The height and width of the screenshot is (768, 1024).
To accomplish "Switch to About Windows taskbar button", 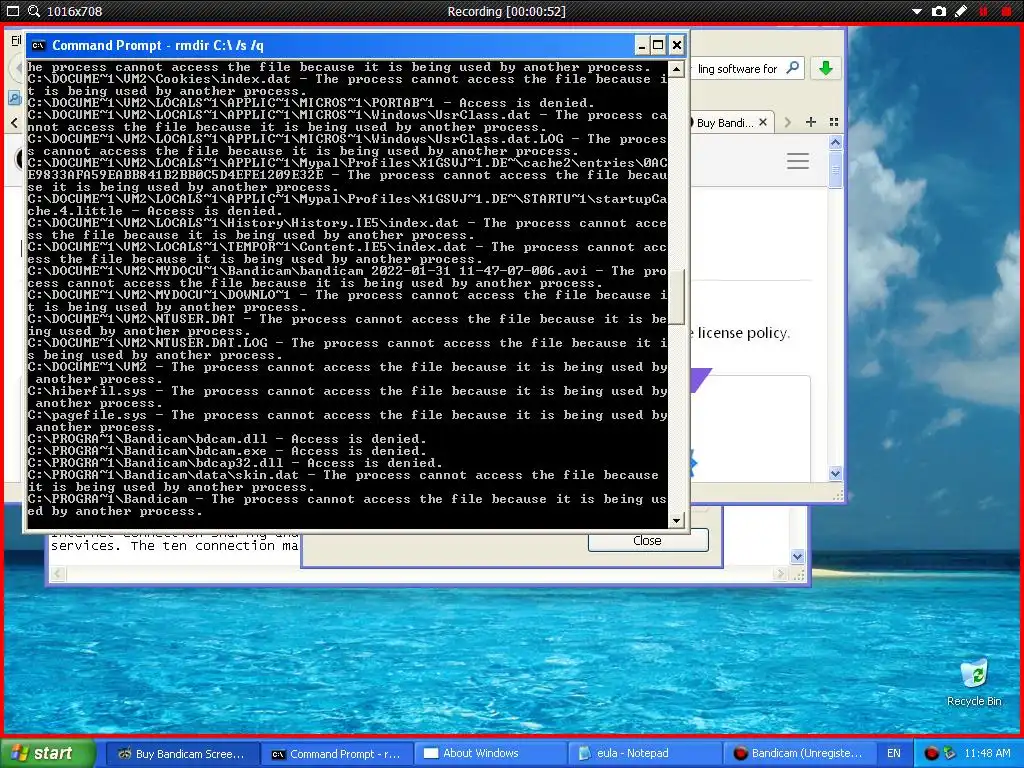I will (x=491, y=754).
